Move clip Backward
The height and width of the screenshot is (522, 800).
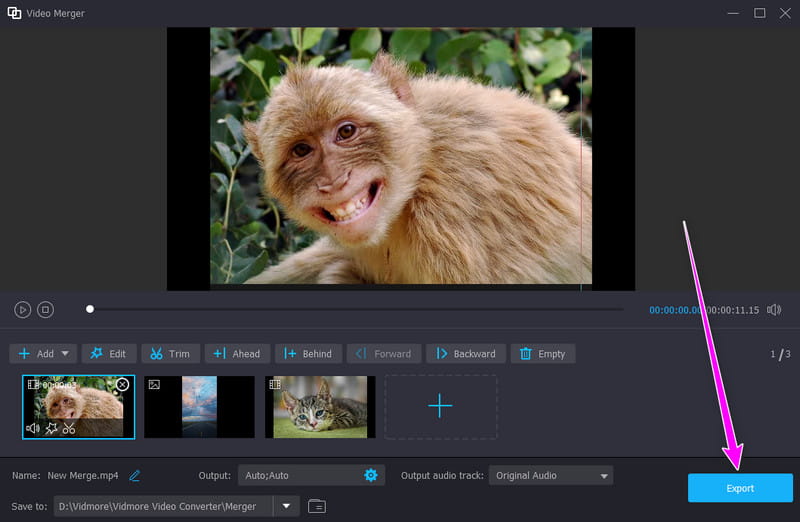(466, 354)
